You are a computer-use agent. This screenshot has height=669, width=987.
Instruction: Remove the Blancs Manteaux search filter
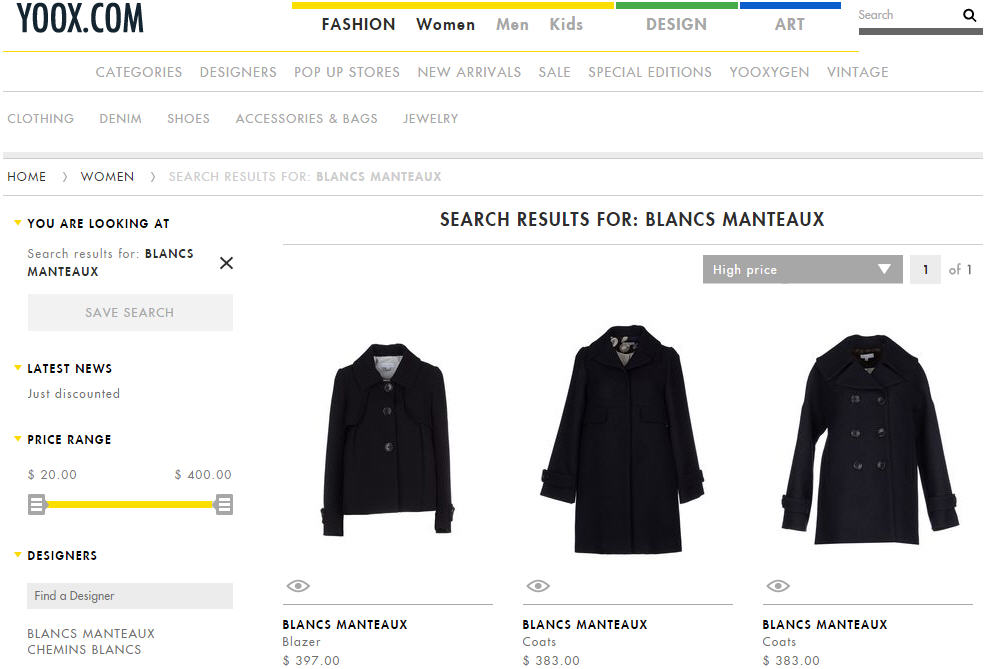coord(227,263)
